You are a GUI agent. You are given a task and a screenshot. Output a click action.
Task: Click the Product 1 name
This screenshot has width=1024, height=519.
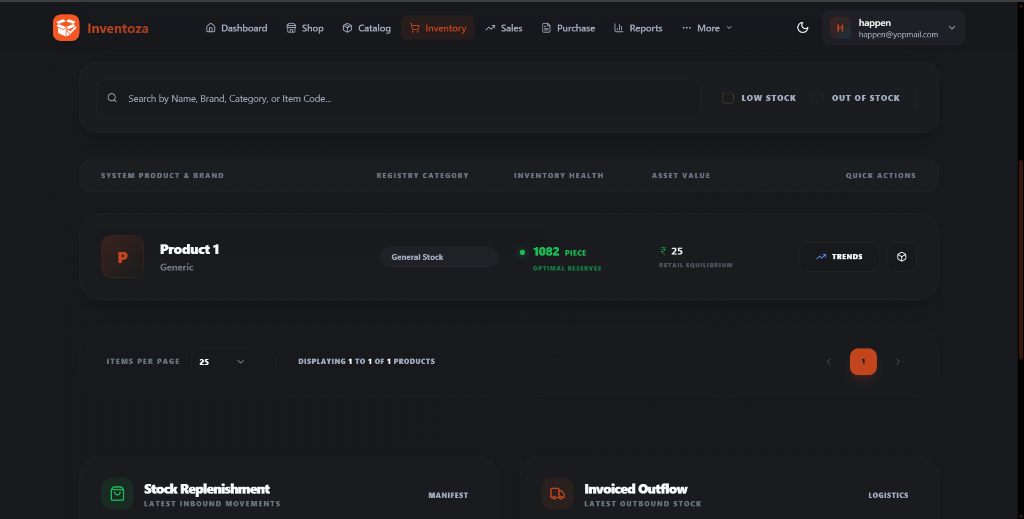[189, 249]
